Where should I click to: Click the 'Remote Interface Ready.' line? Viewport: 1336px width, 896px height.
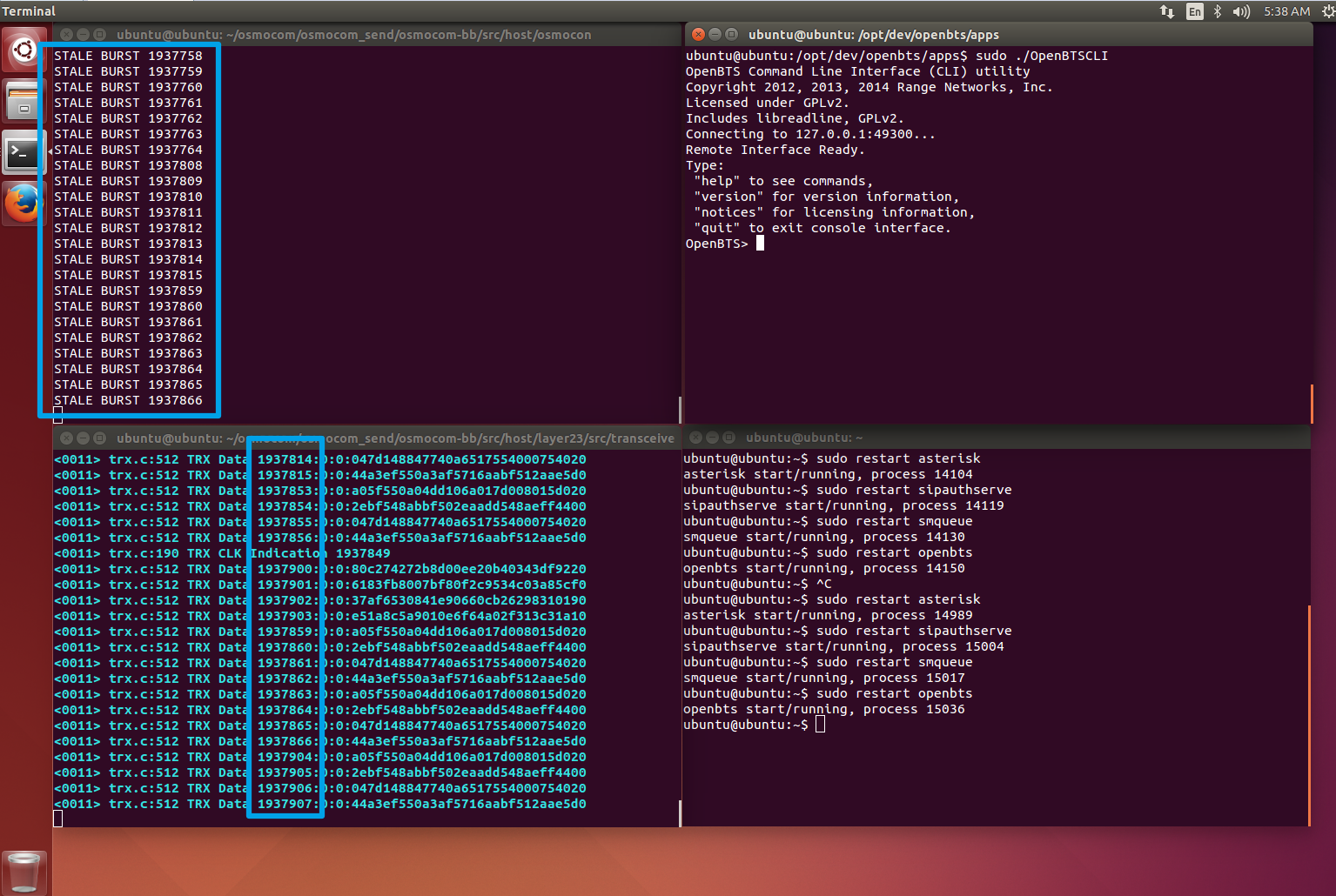click(x=775, y=150)
